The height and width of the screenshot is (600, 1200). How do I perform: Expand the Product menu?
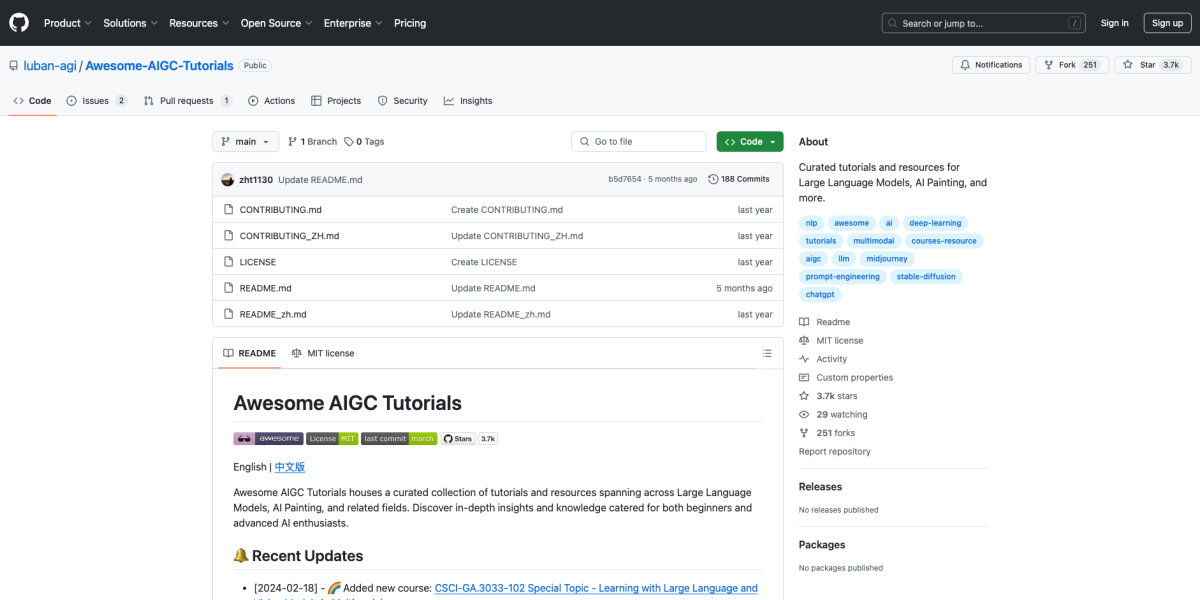(67, 23)
